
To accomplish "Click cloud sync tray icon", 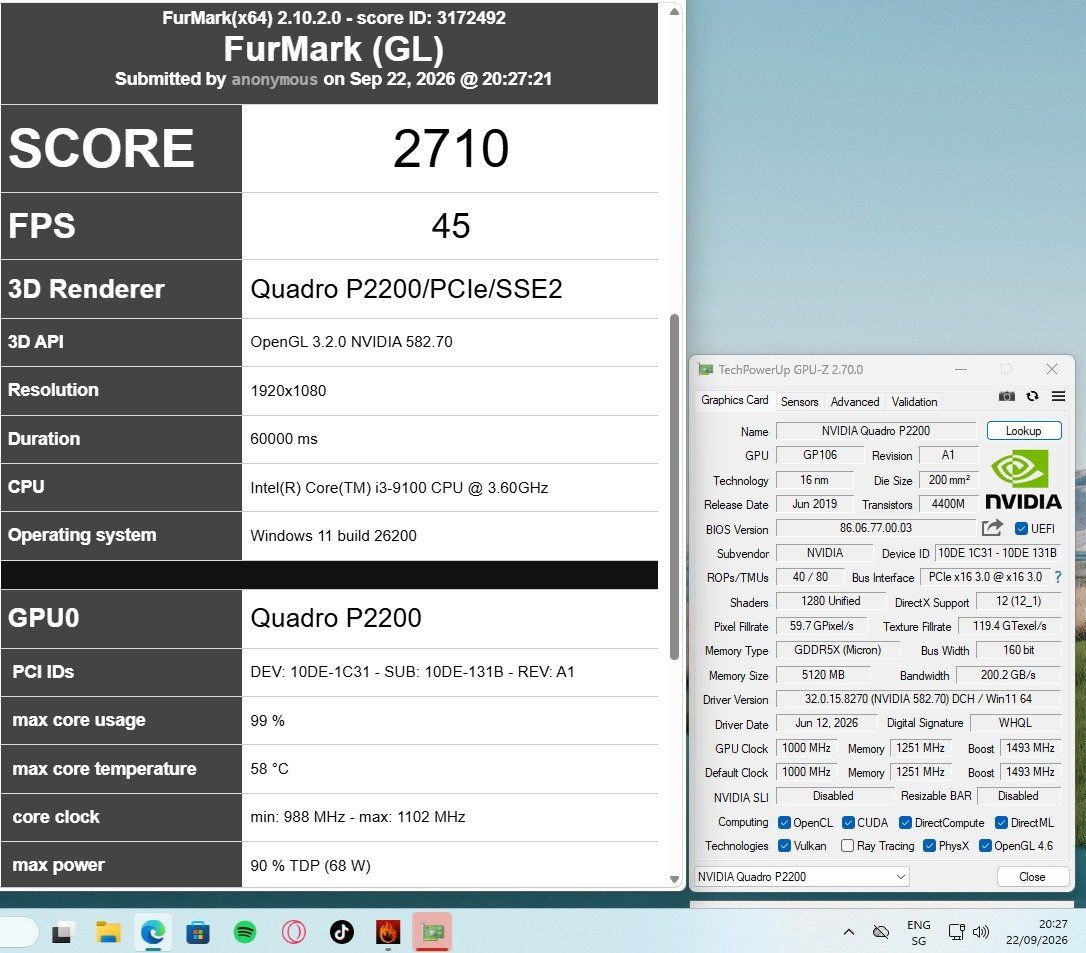I will point(881,932).
